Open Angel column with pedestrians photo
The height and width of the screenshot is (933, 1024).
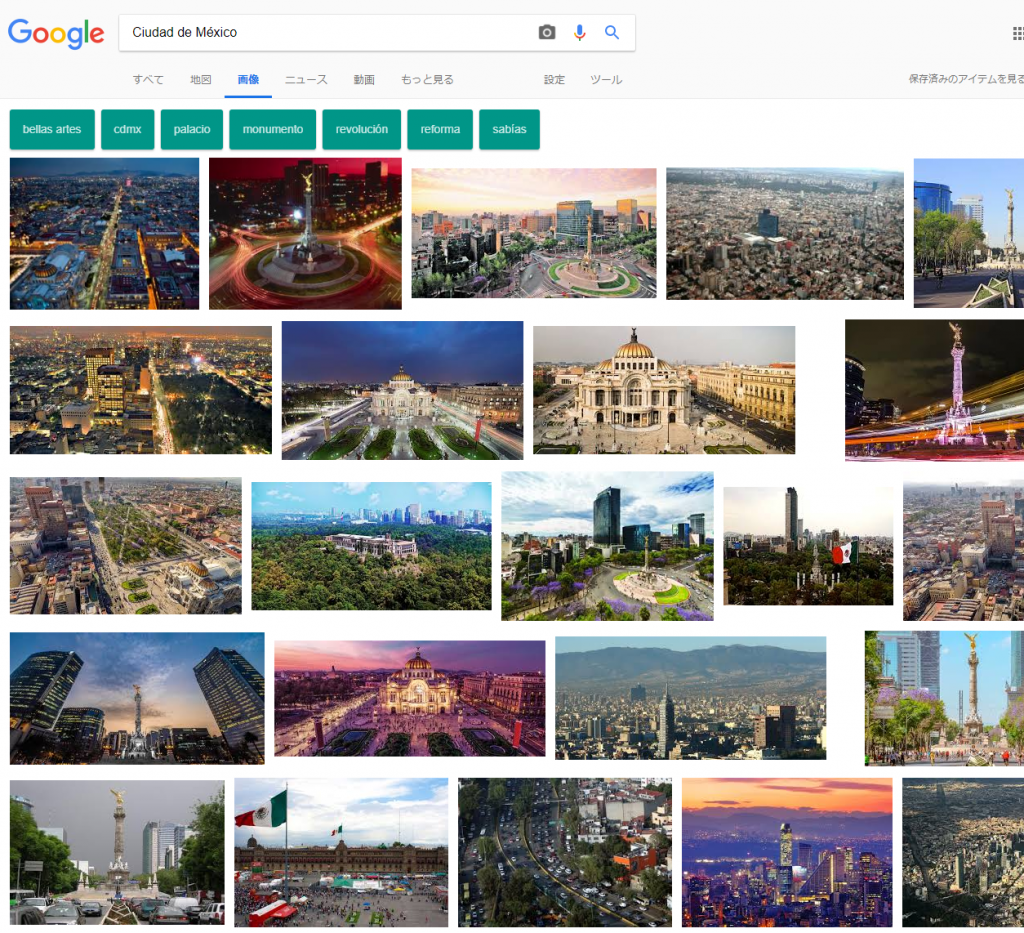pos(944,698)
